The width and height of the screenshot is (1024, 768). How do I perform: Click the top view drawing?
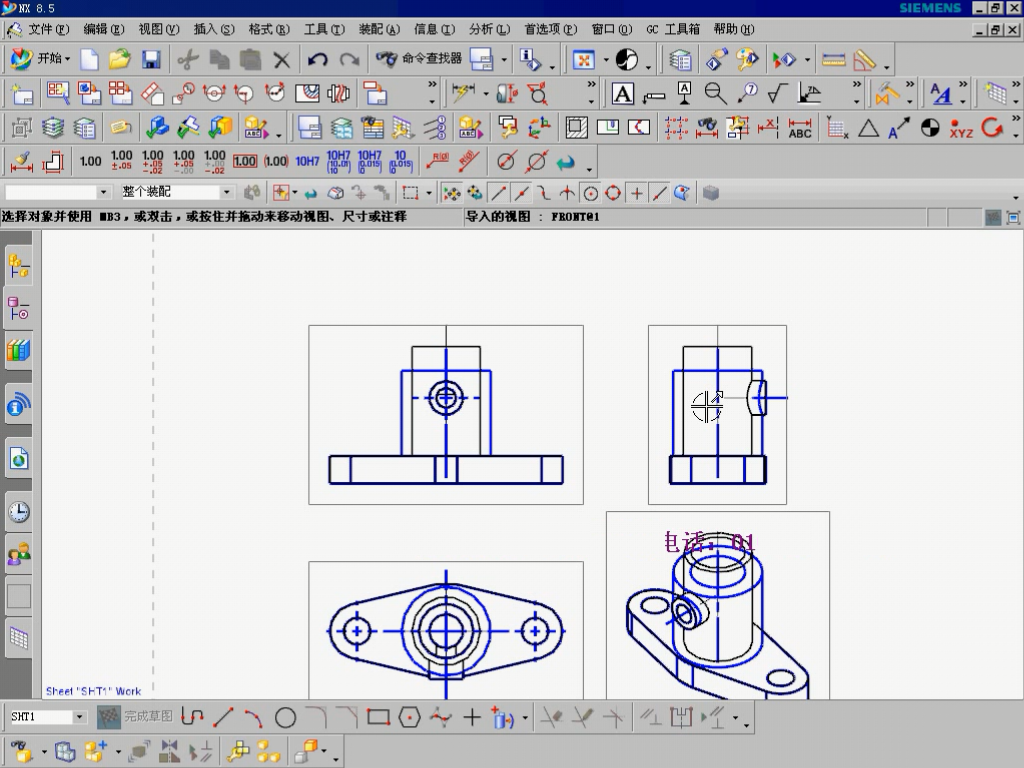click(446, 630)
